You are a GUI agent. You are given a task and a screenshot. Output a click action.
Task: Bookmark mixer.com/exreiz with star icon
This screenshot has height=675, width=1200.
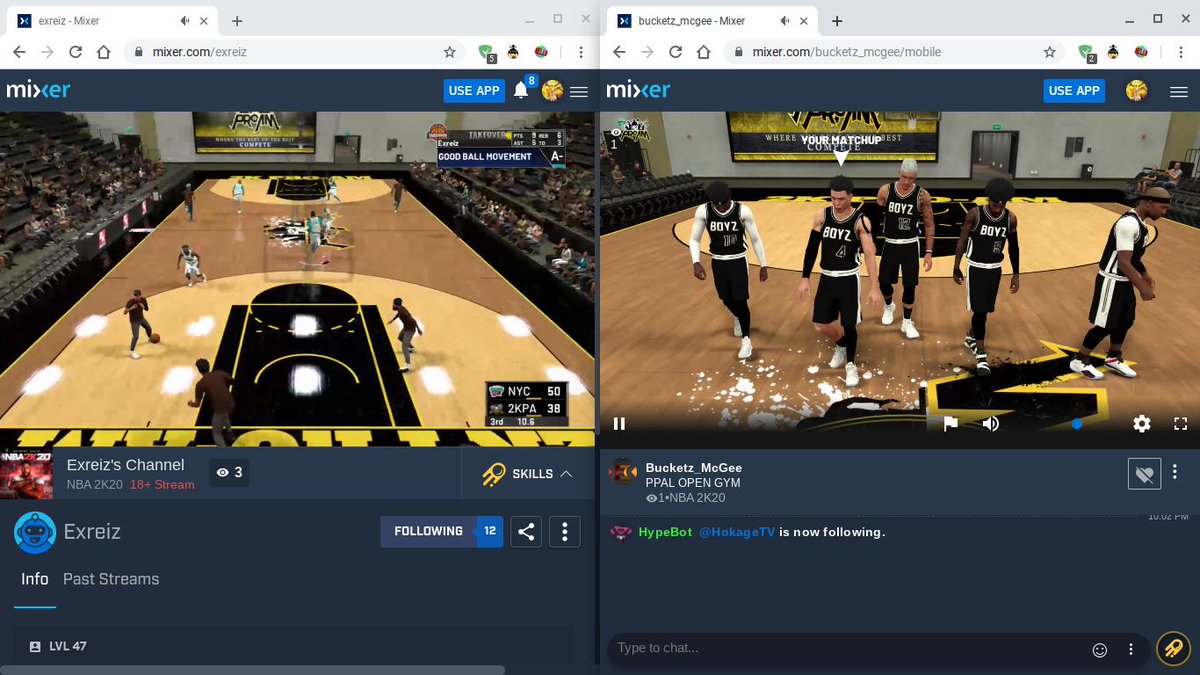coord(450,52)
